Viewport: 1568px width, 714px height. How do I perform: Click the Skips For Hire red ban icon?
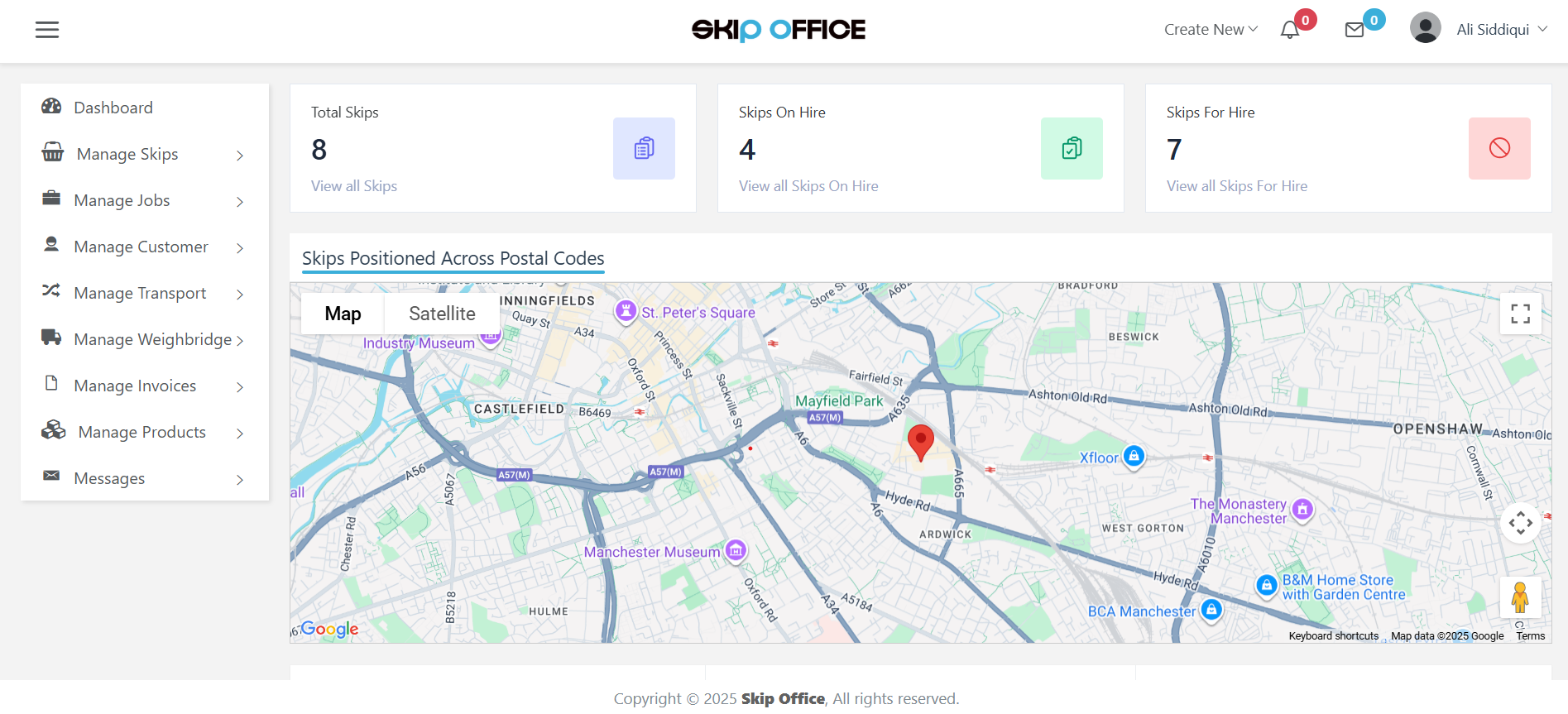[x=1499, y=148]
